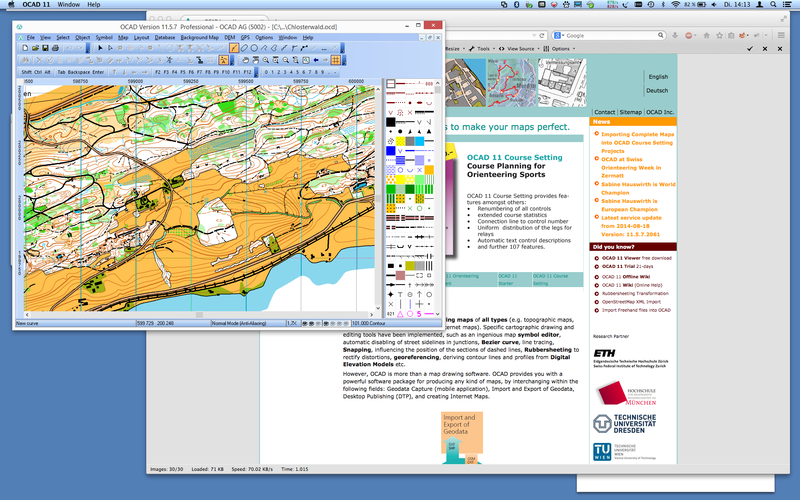Click the Zoom In magnifier icon
This screenshot has width=800, height=500.
pos(266,60)
